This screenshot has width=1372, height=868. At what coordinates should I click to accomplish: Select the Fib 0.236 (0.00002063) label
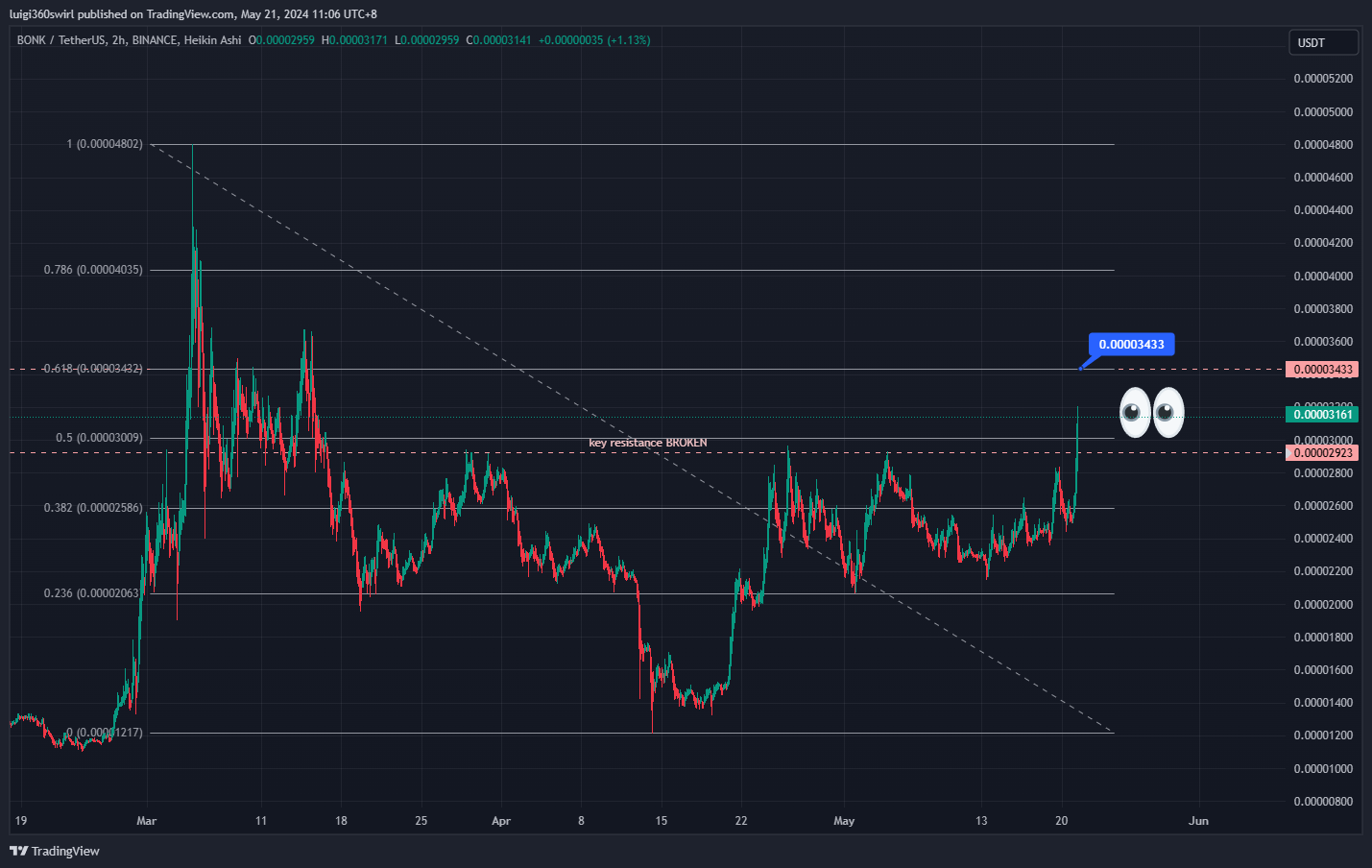(x=93, y=593)
